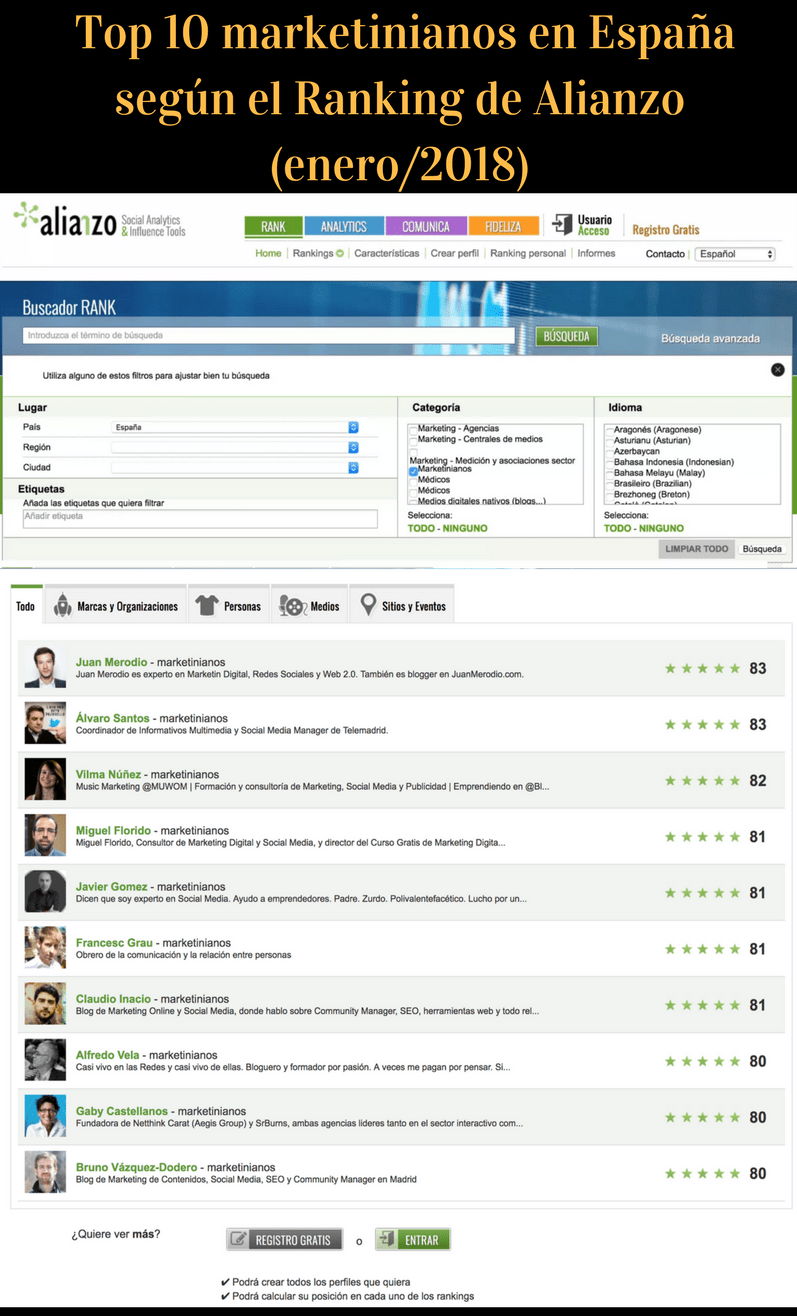797x1316 pixels.
Task: Open the Español site language selector
Action: click(735, 254)
